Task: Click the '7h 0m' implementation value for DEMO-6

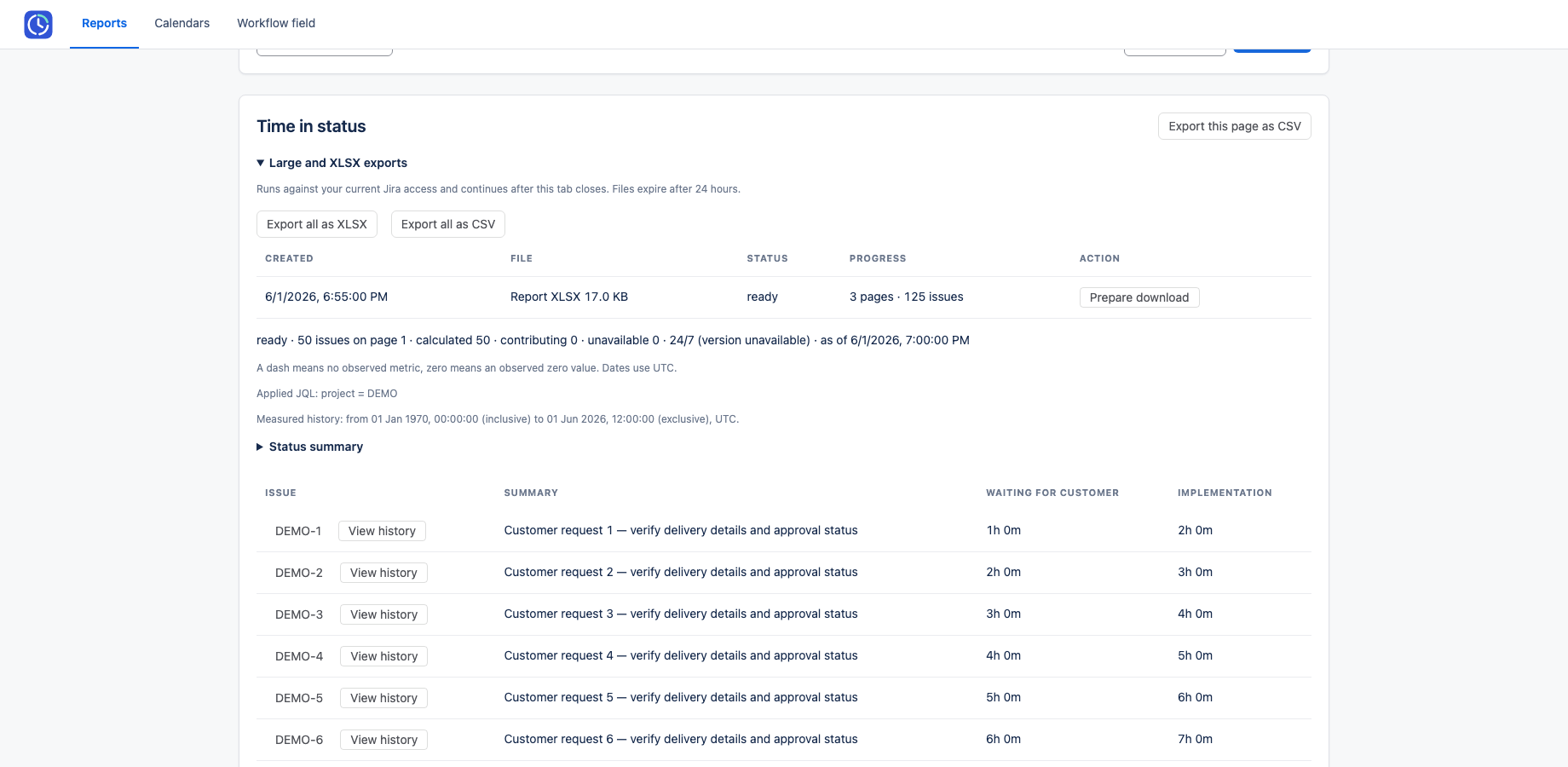Action: [1196, 739]
